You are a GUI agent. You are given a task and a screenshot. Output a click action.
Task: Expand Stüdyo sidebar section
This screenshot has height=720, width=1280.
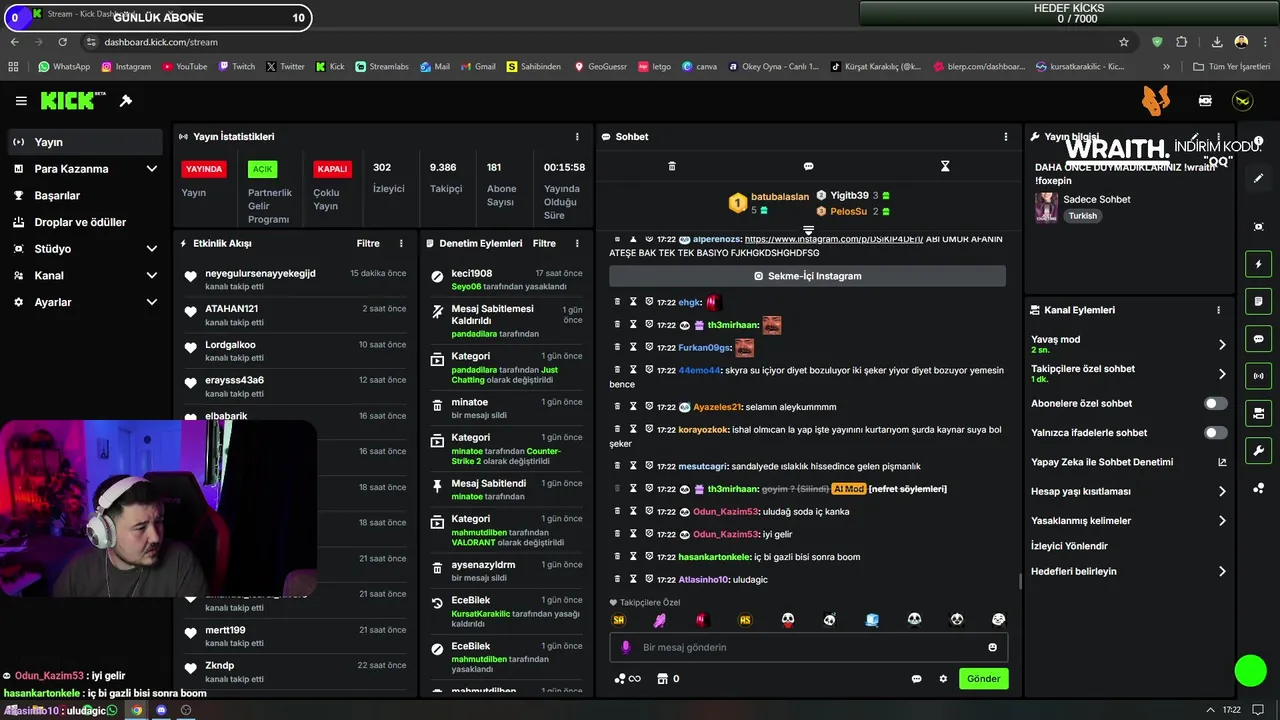[152, 249]
